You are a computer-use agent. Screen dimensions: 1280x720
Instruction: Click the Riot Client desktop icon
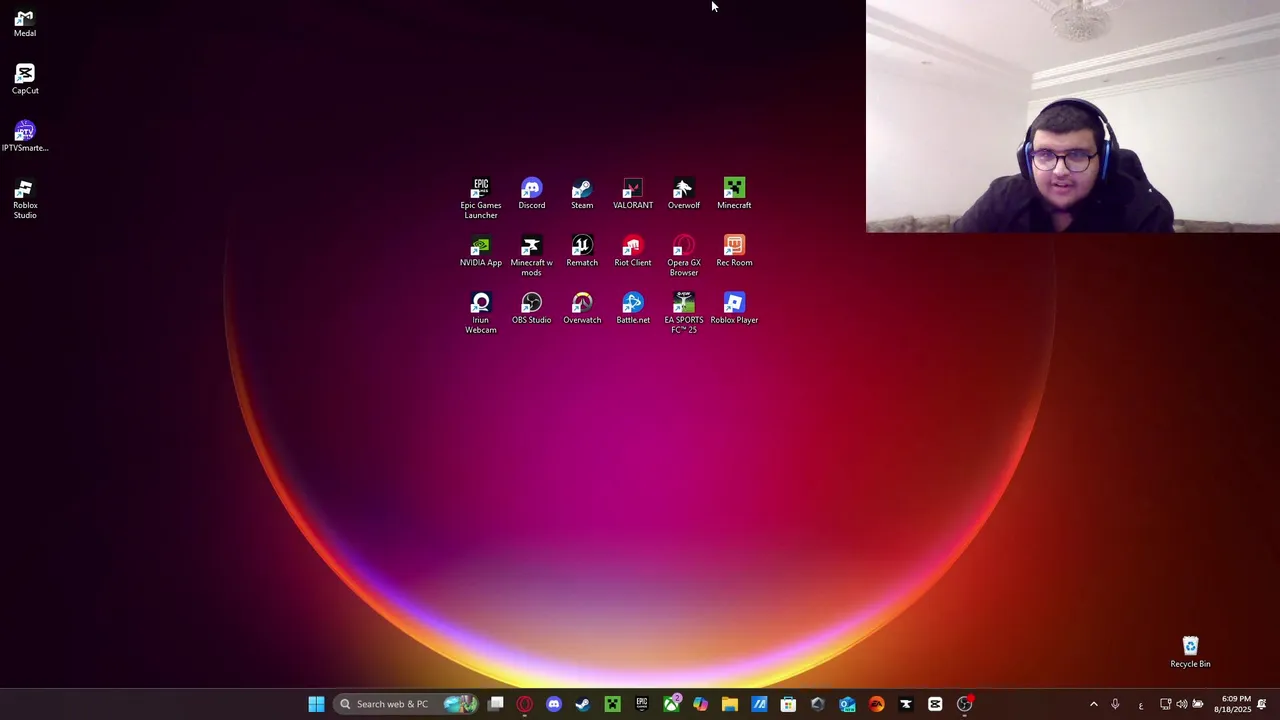pos(633,251)
